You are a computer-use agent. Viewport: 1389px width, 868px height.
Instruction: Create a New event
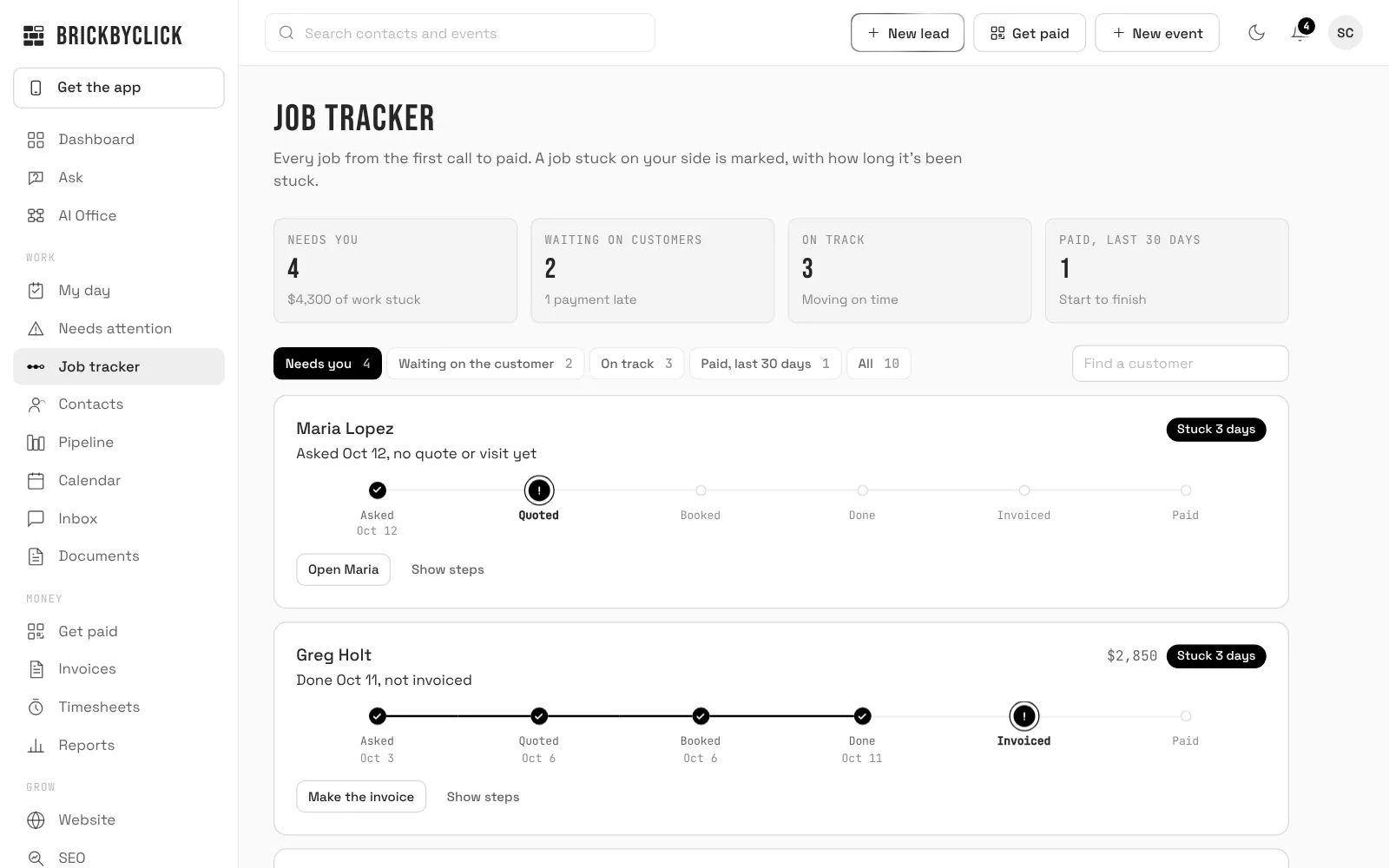point(1157,33)
